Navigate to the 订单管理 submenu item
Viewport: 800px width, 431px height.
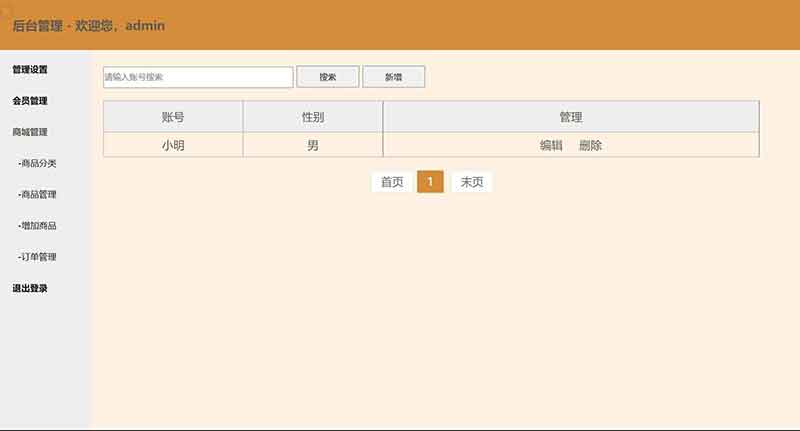click(37, 257)
